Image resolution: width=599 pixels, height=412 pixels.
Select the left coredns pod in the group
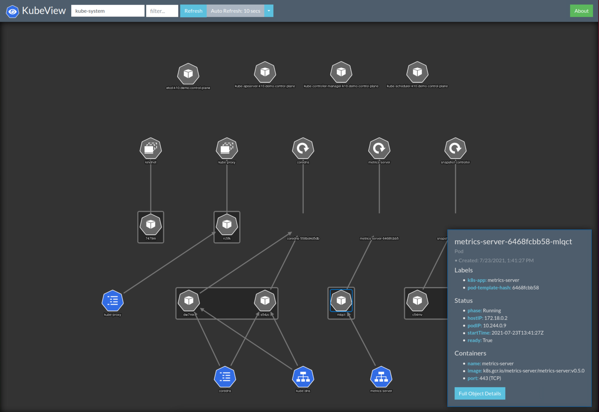point(189,300)
